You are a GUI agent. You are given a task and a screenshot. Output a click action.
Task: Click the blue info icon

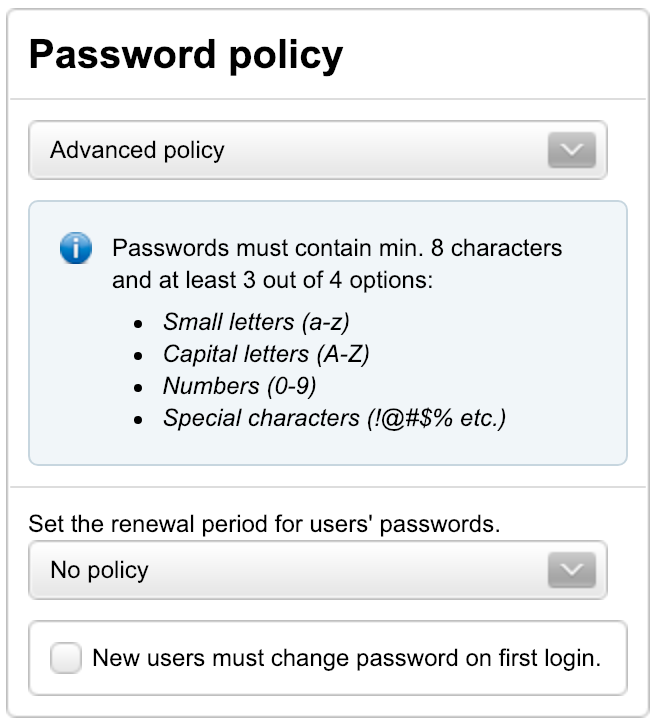tap(76, 249)
